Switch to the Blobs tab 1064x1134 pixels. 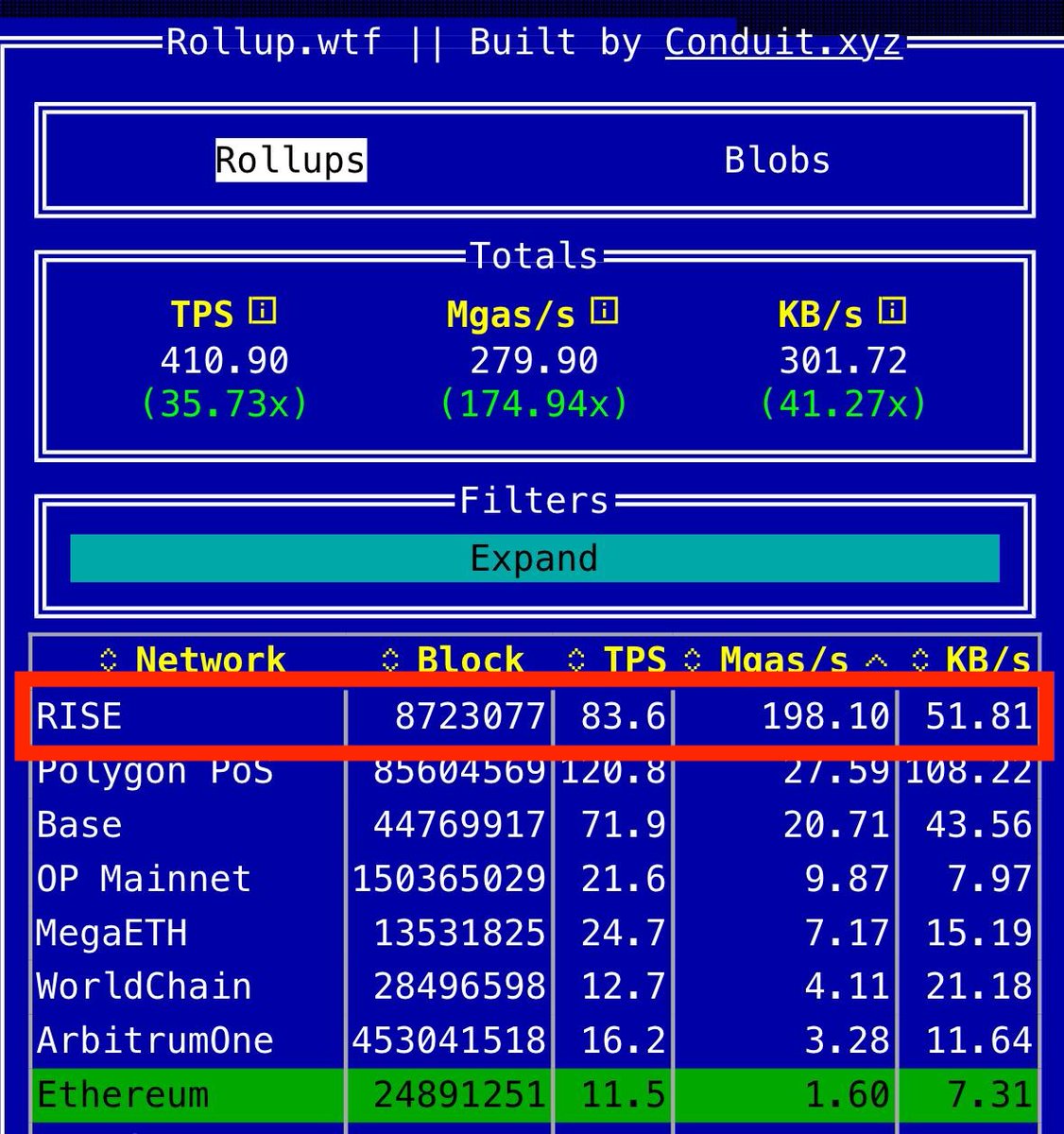tap(777, 160)
